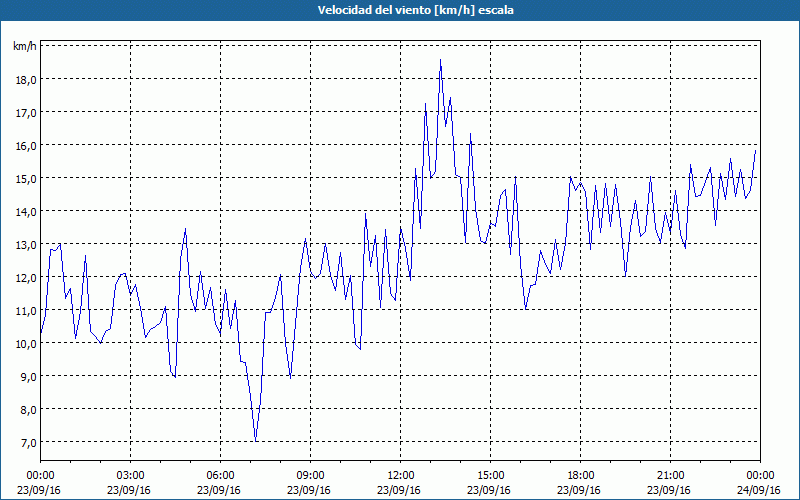Image resolution: width=800 pixels, height=500 pixels.
Task: Click the 14,0 y-axis label
Action: click(x=26, y=212)
